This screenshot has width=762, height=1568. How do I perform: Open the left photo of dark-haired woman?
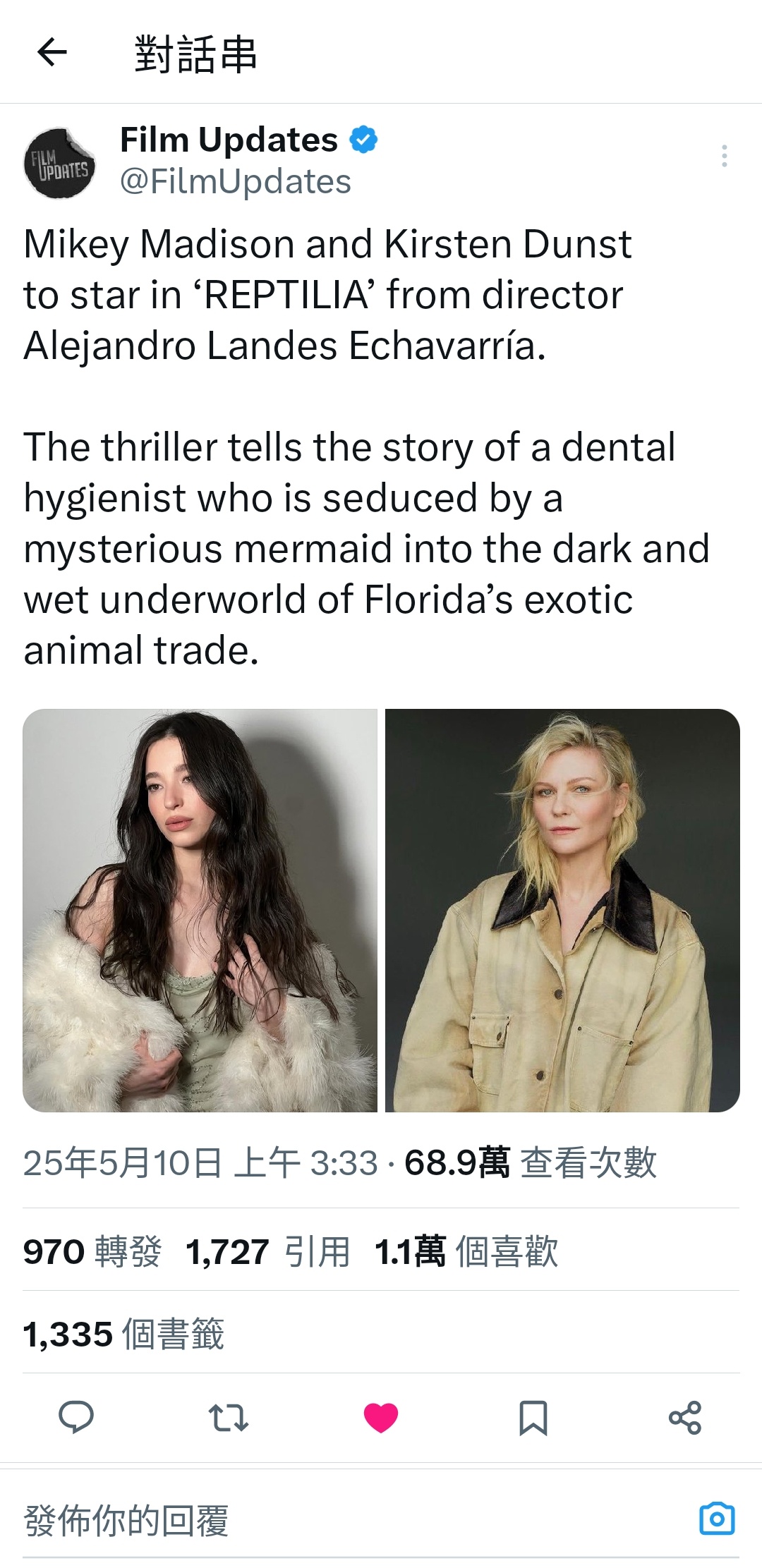click(200, 911)
